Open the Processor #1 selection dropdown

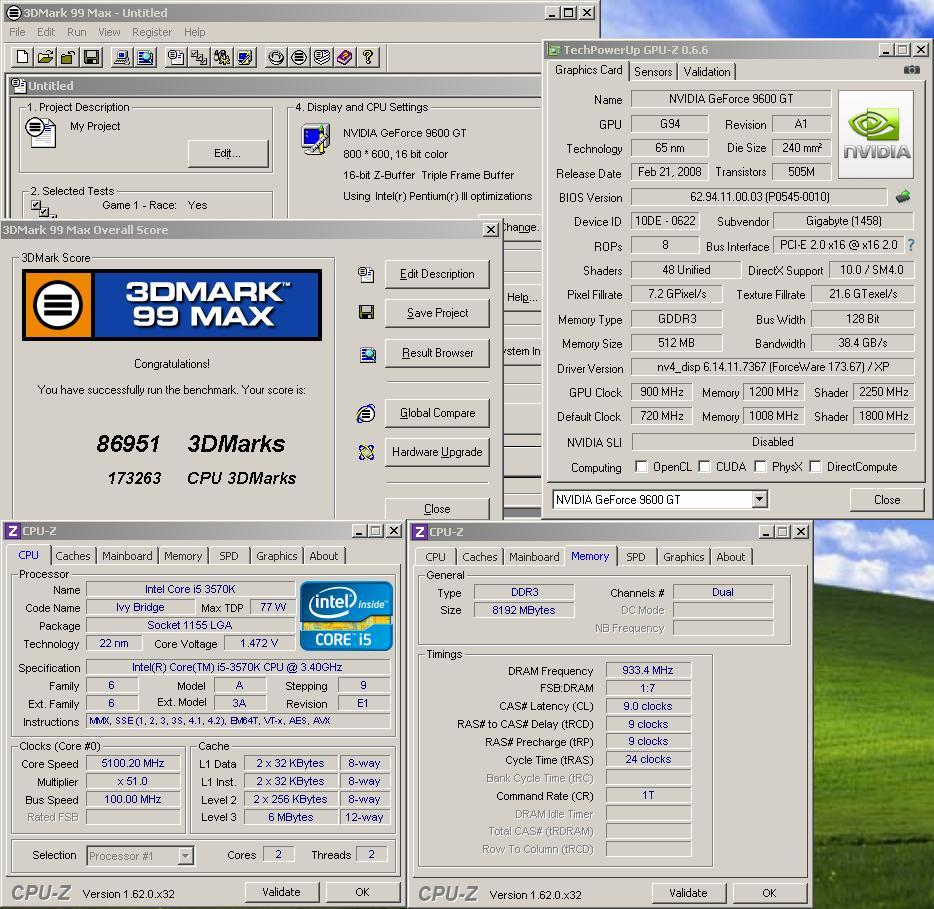tap(185, 856)
